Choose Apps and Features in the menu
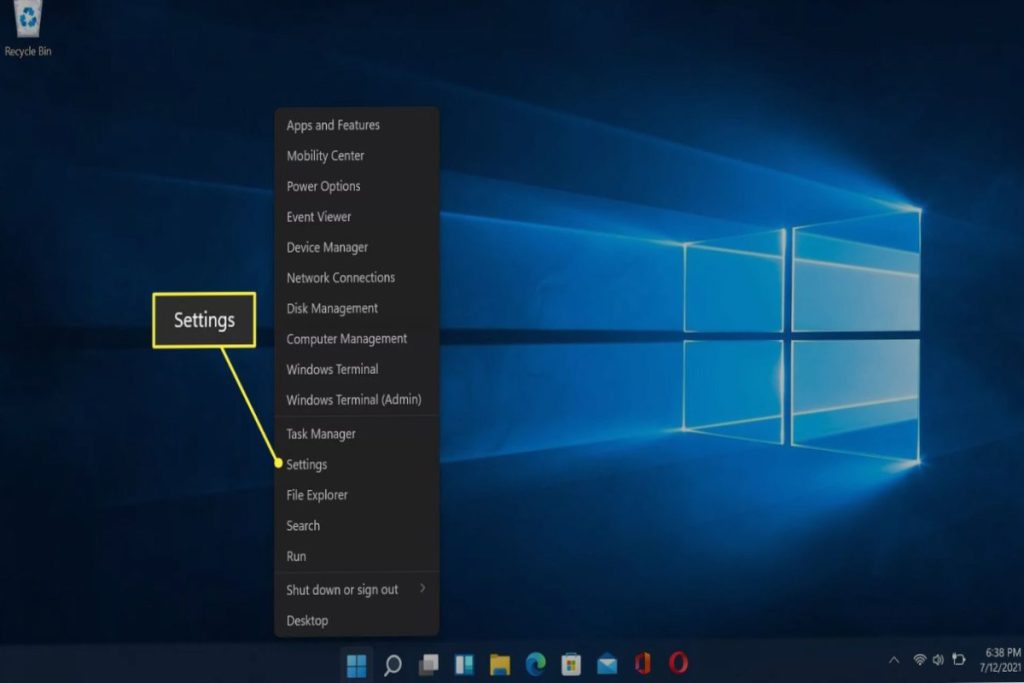The width and height of the screenshot is (1024, 683). point(357,125)
